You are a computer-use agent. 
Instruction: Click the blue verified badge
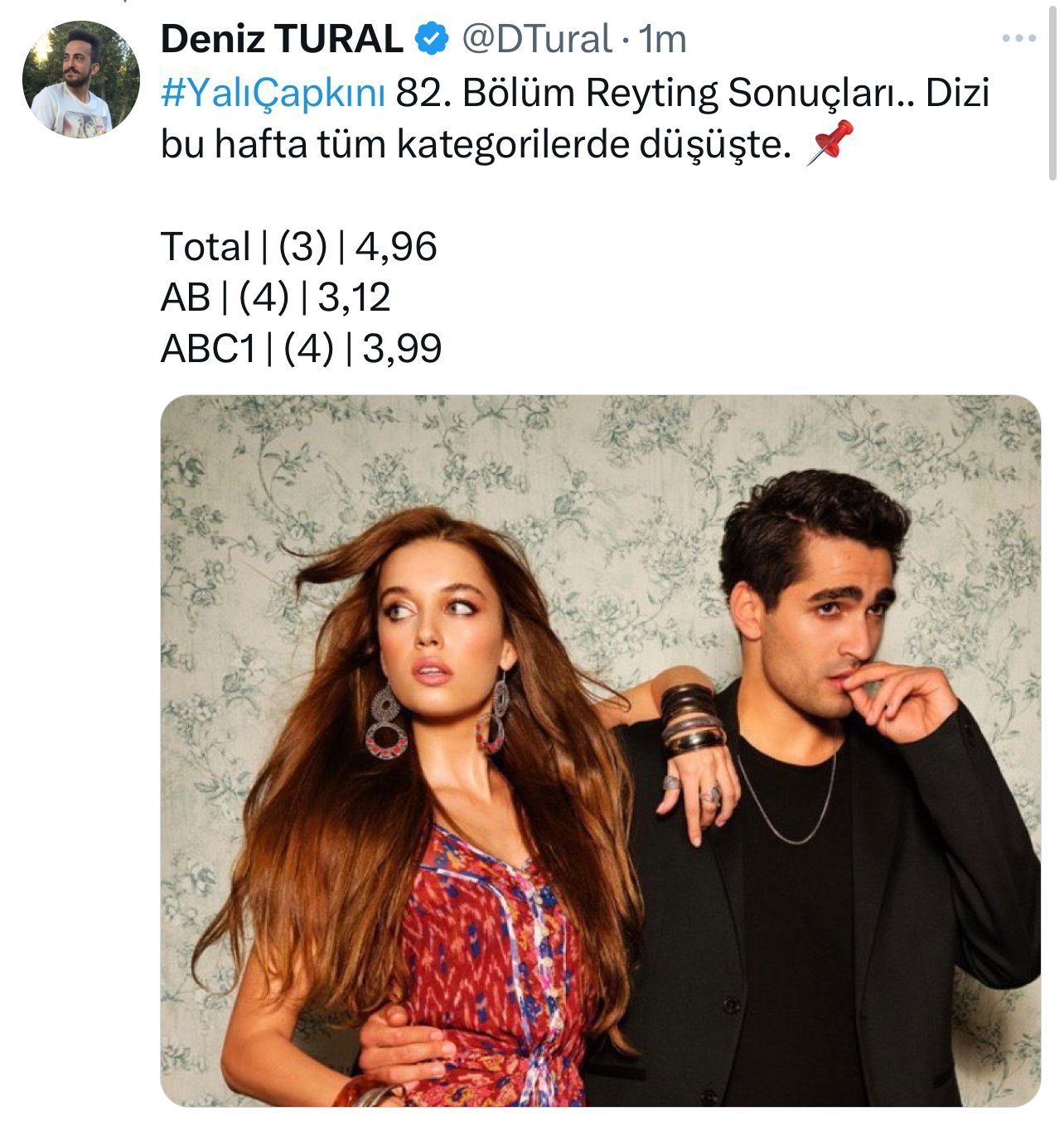click(432, 38)
